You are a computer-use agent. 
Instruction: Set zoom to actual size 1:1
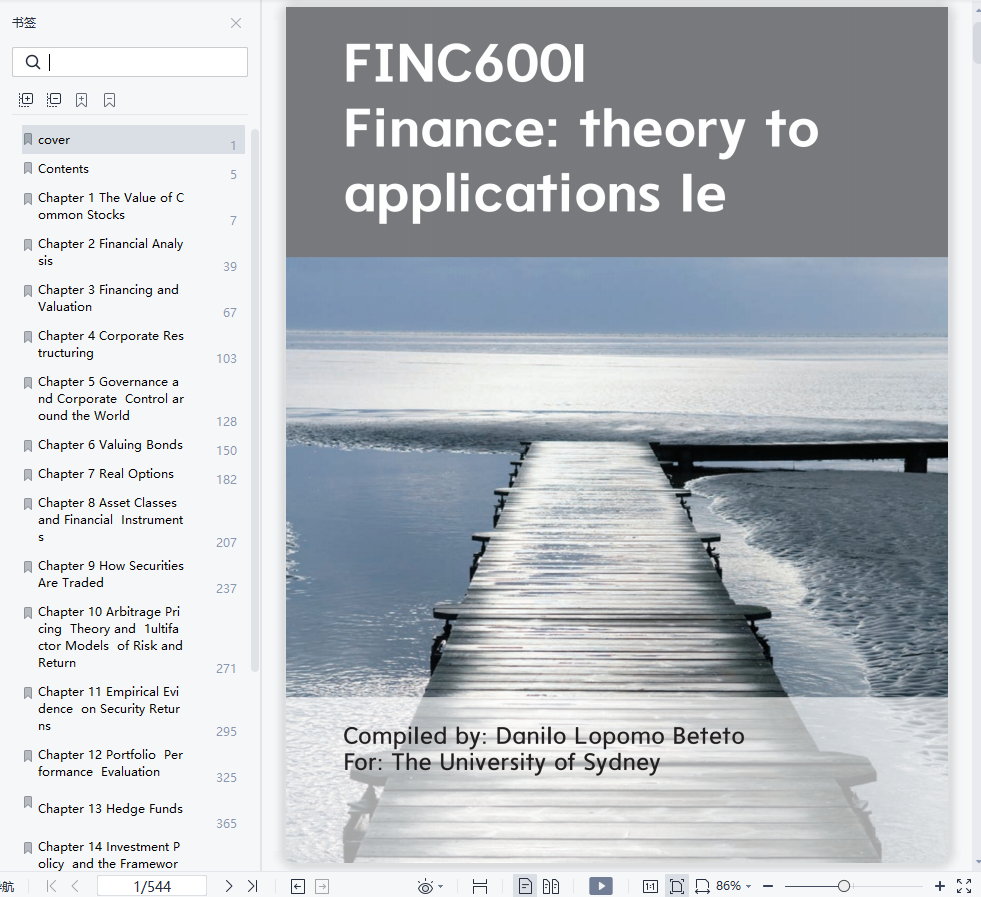[x=651, y=886]
